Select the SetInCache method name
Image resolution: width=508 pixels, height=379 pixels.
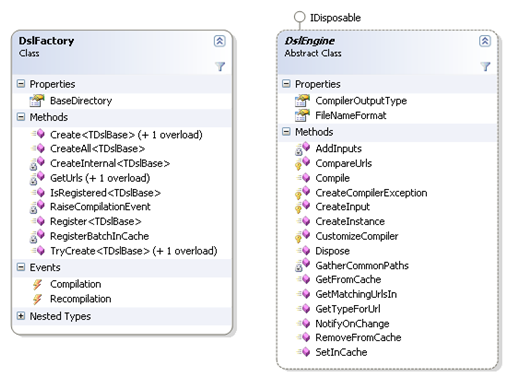[x=341, y=352]
